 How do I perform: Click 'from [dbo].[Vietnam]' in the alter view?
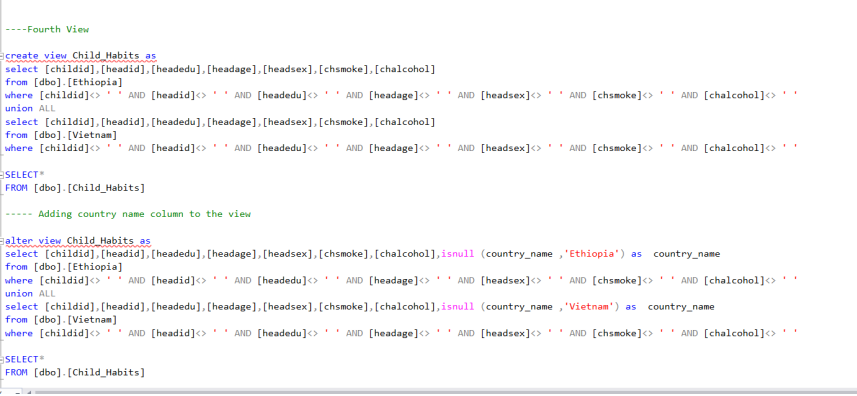(61, 320)
